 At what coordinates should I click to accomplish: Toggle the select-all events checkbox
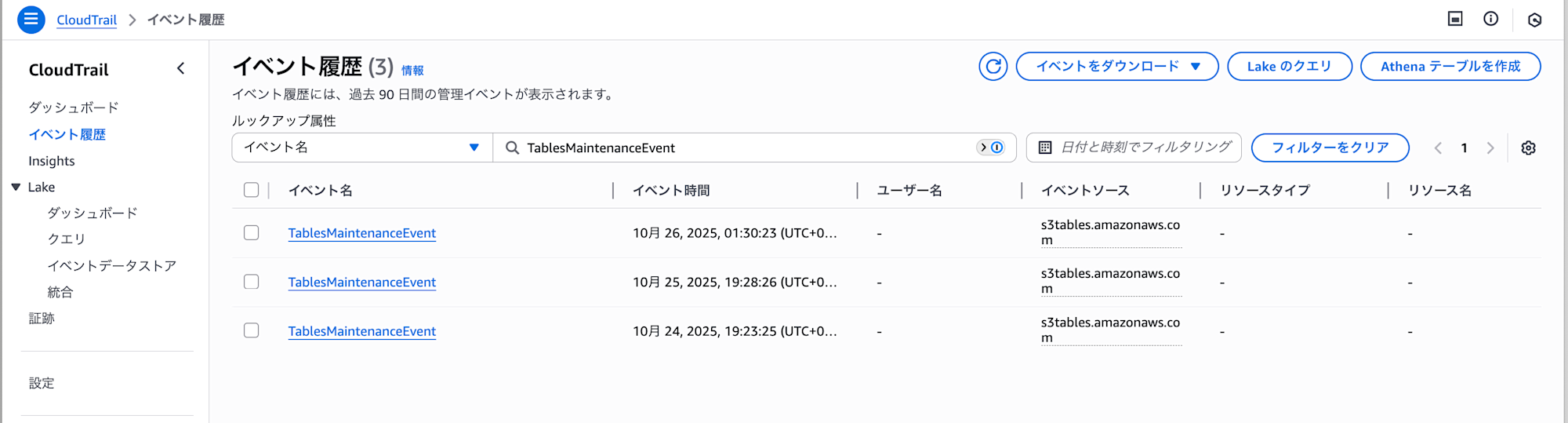point(251,190)
